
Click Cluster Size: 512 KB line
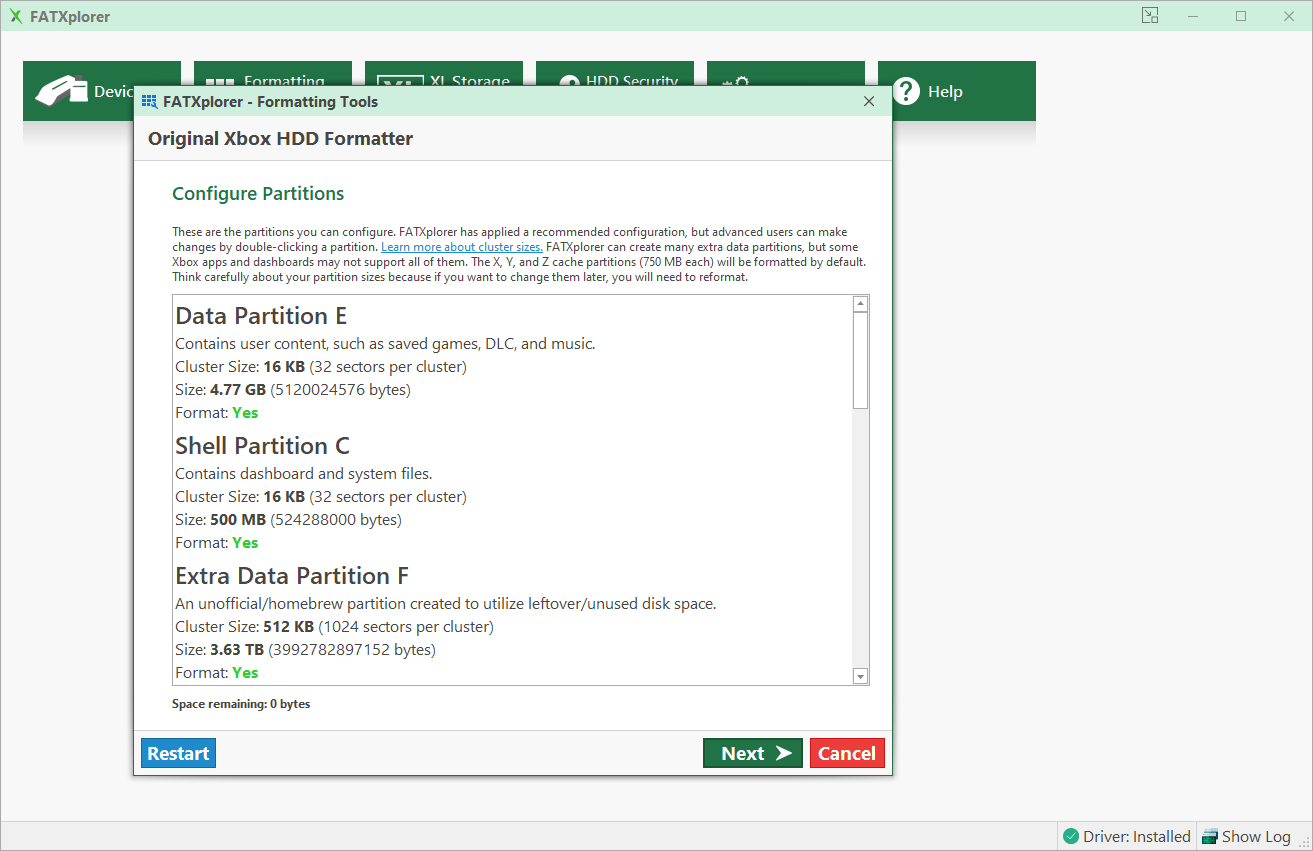pos(334,627)
